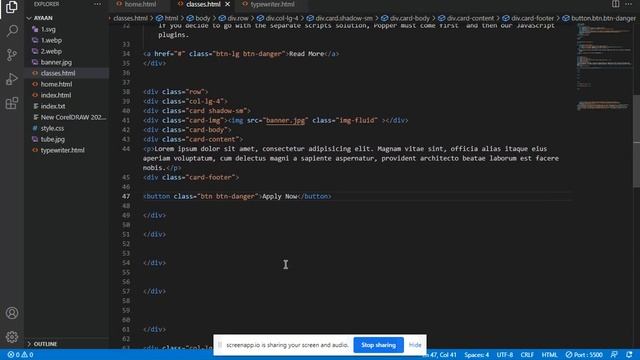
Task: Click the classes.html breadcrumb file item
Action: (130, 18)
